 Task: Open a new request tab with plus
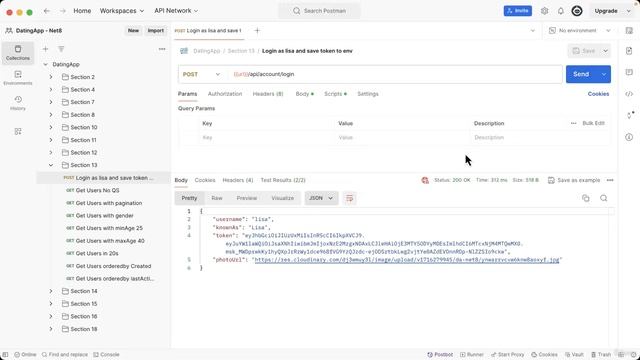[257, 31]
